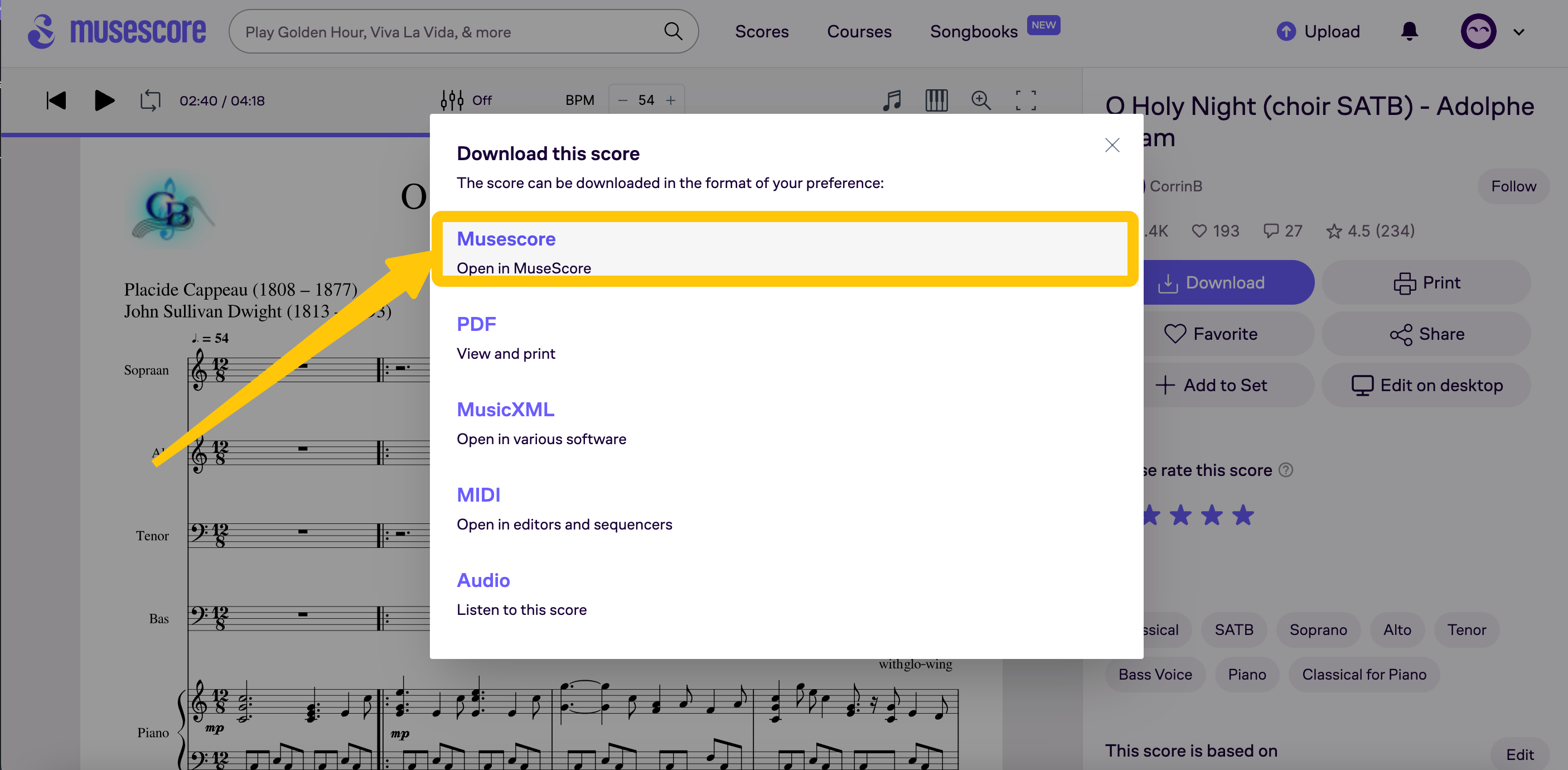Decrease BPM with the minus control
This screenshot has width=1568, height=770.
click(622, 100)
